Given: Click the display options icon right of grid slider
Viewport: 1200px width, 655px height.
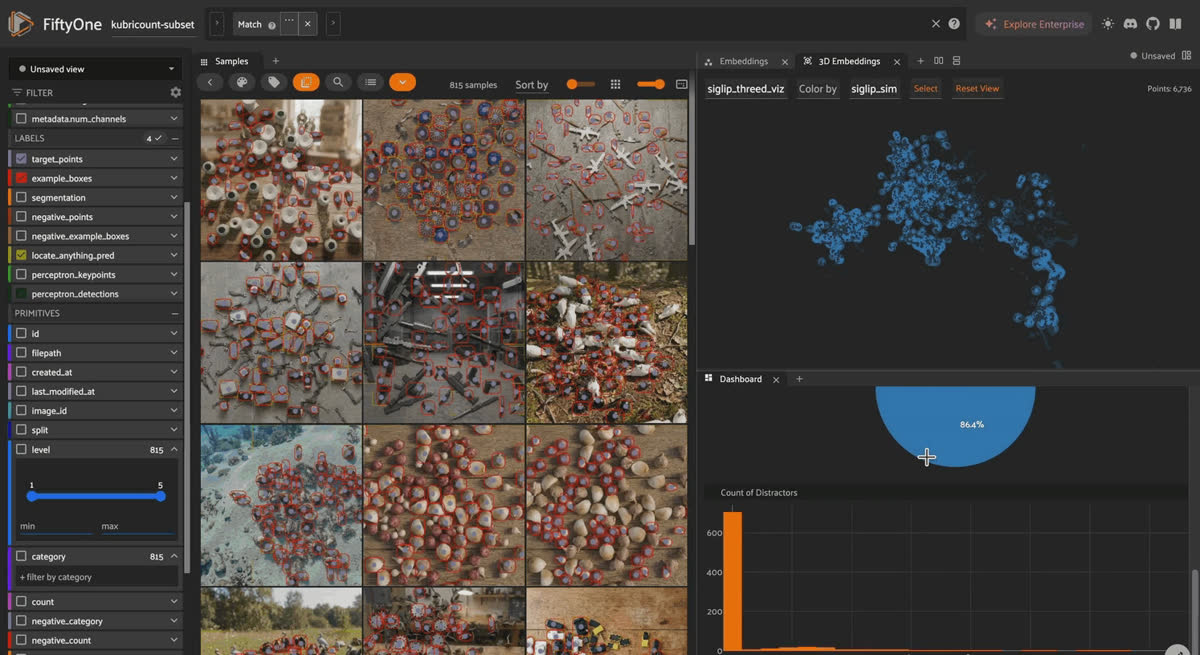Looking at the screenshot, I should coord(682,85).
